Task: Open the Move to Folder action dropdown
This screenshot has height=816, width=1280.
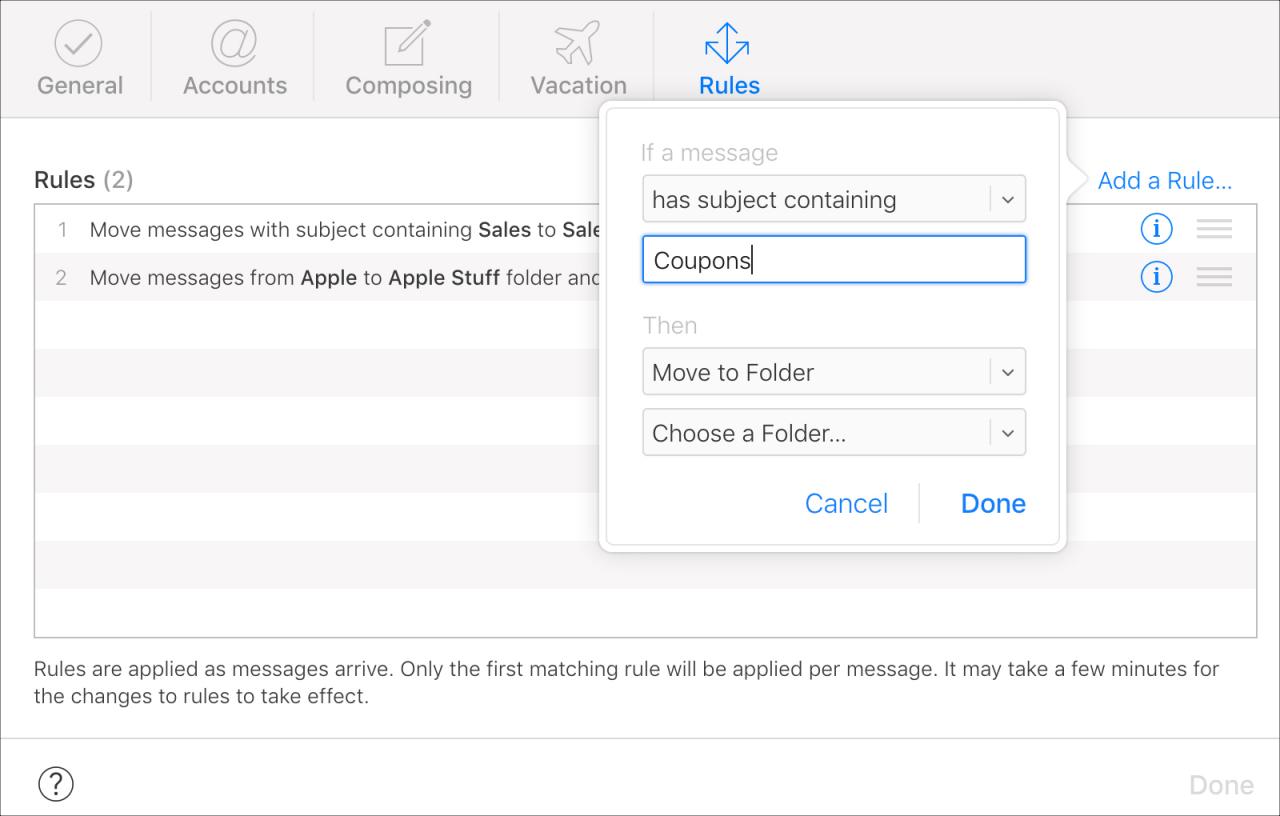Action: [834, 372]
